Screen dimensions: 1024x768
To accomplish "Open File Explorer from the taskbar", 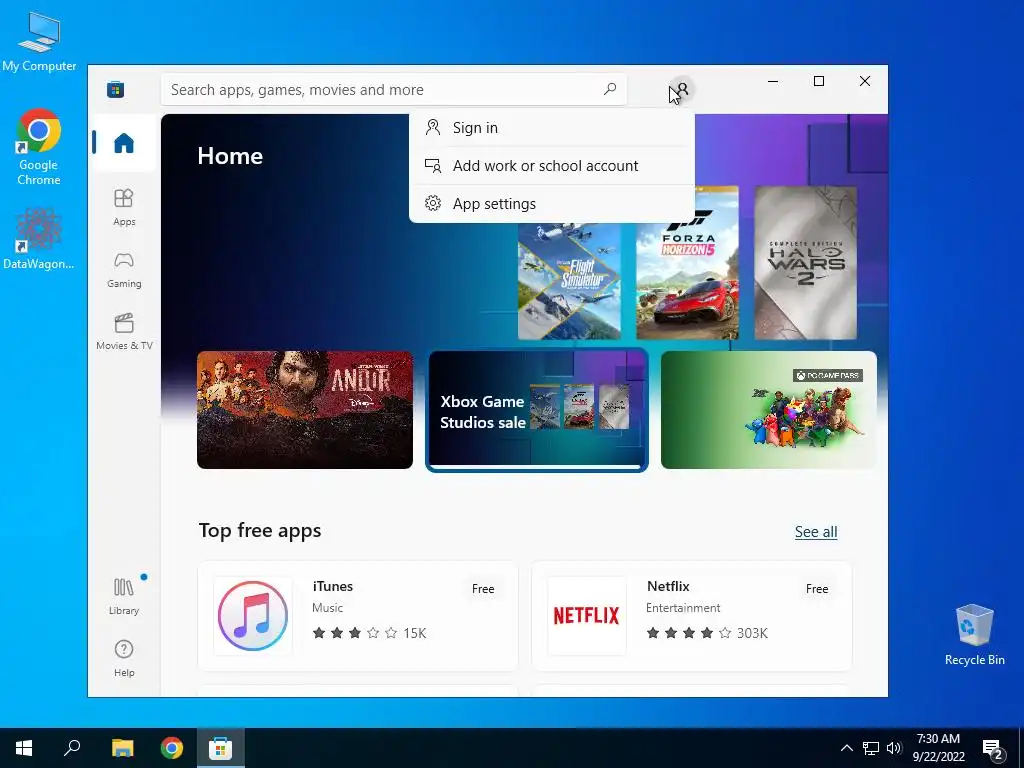I will click(x=122, y=748).
